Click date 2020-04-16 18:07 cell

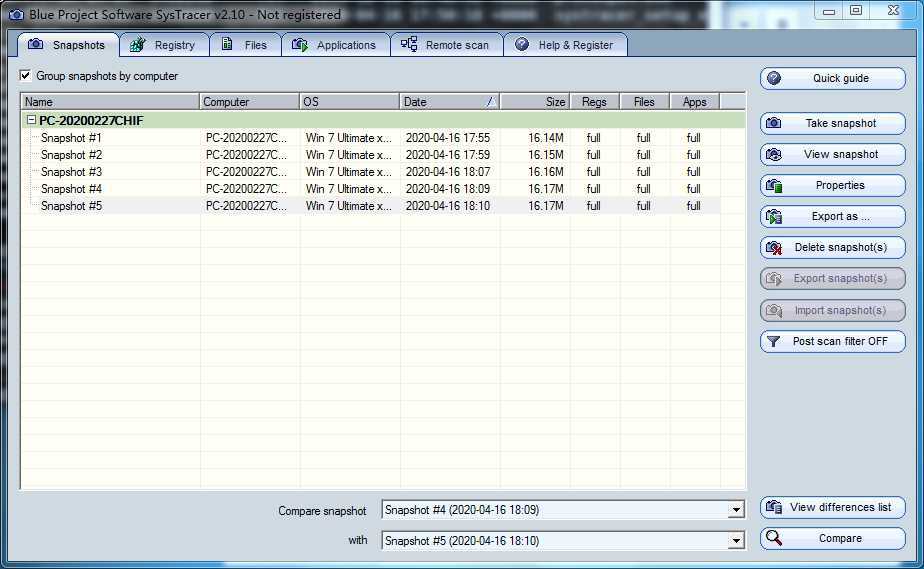(x=447, y=172)
